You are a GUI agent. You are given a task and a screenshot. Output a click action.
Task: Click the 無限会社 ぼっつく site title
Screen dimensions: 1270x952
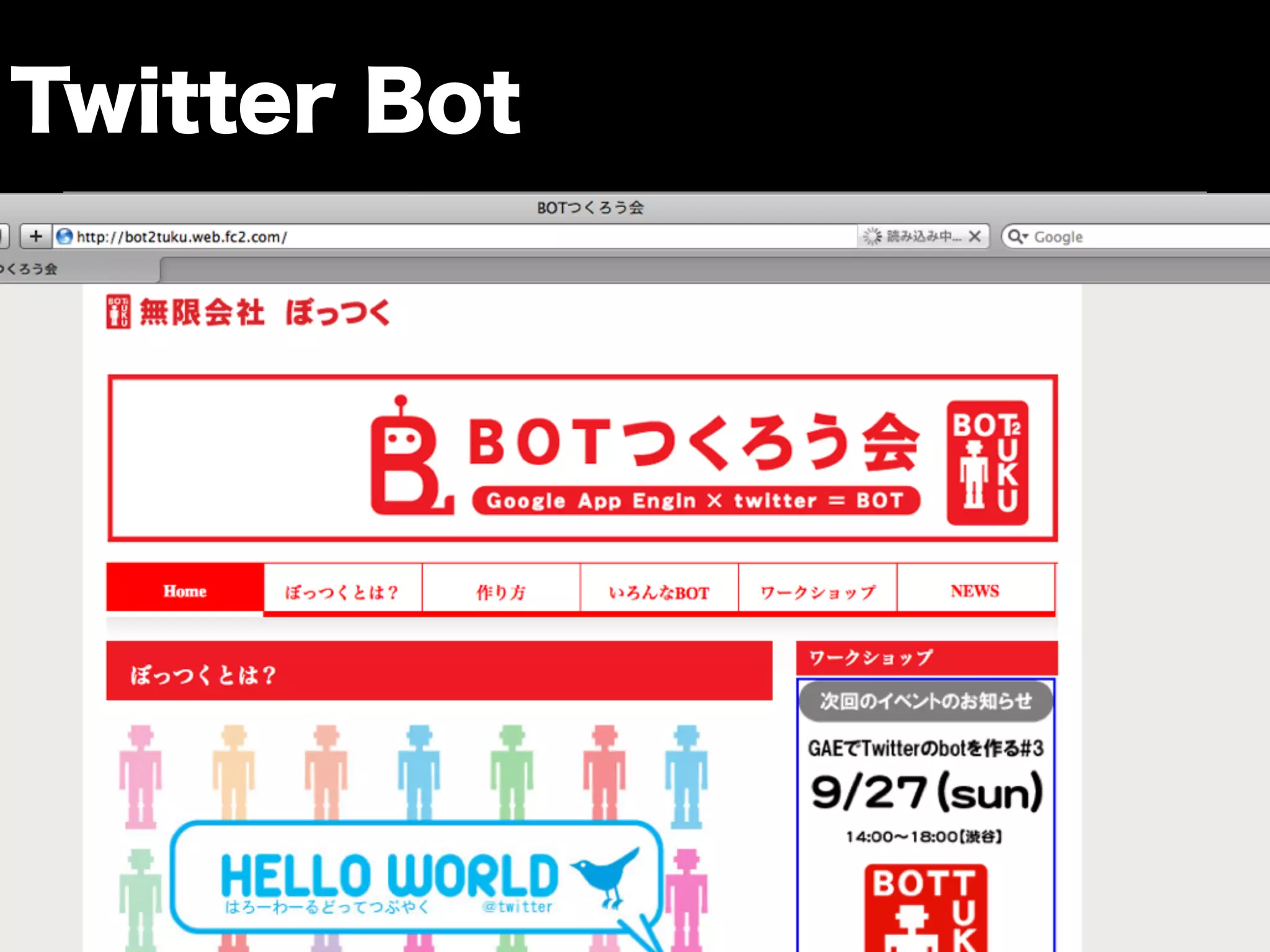[264, 312]
